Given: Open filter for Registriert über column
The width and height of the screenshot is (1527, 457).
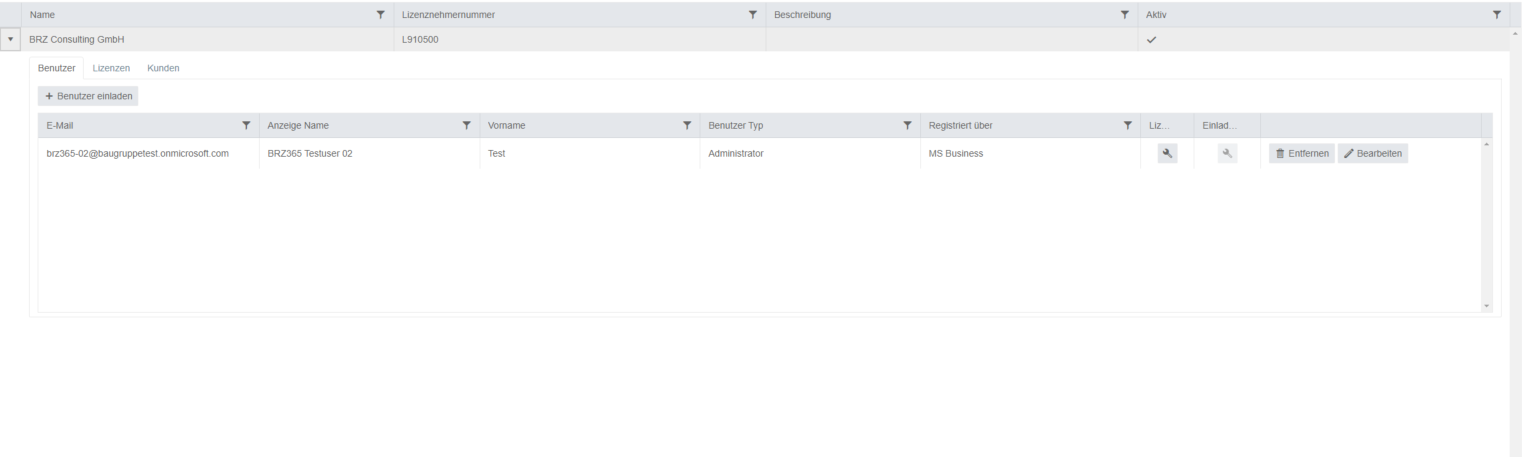Looking at the screenshot, I should [x=1128, y=125].
